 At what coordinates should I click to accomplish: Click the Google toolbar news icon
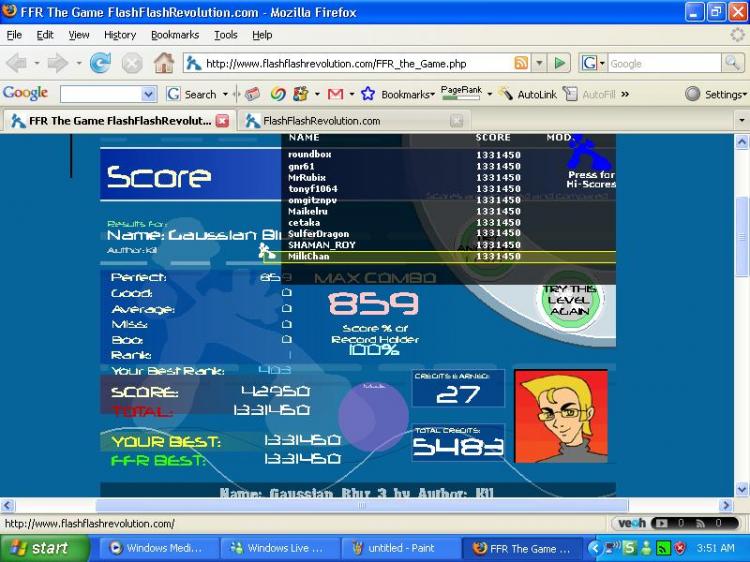click(x=252, y=94)
